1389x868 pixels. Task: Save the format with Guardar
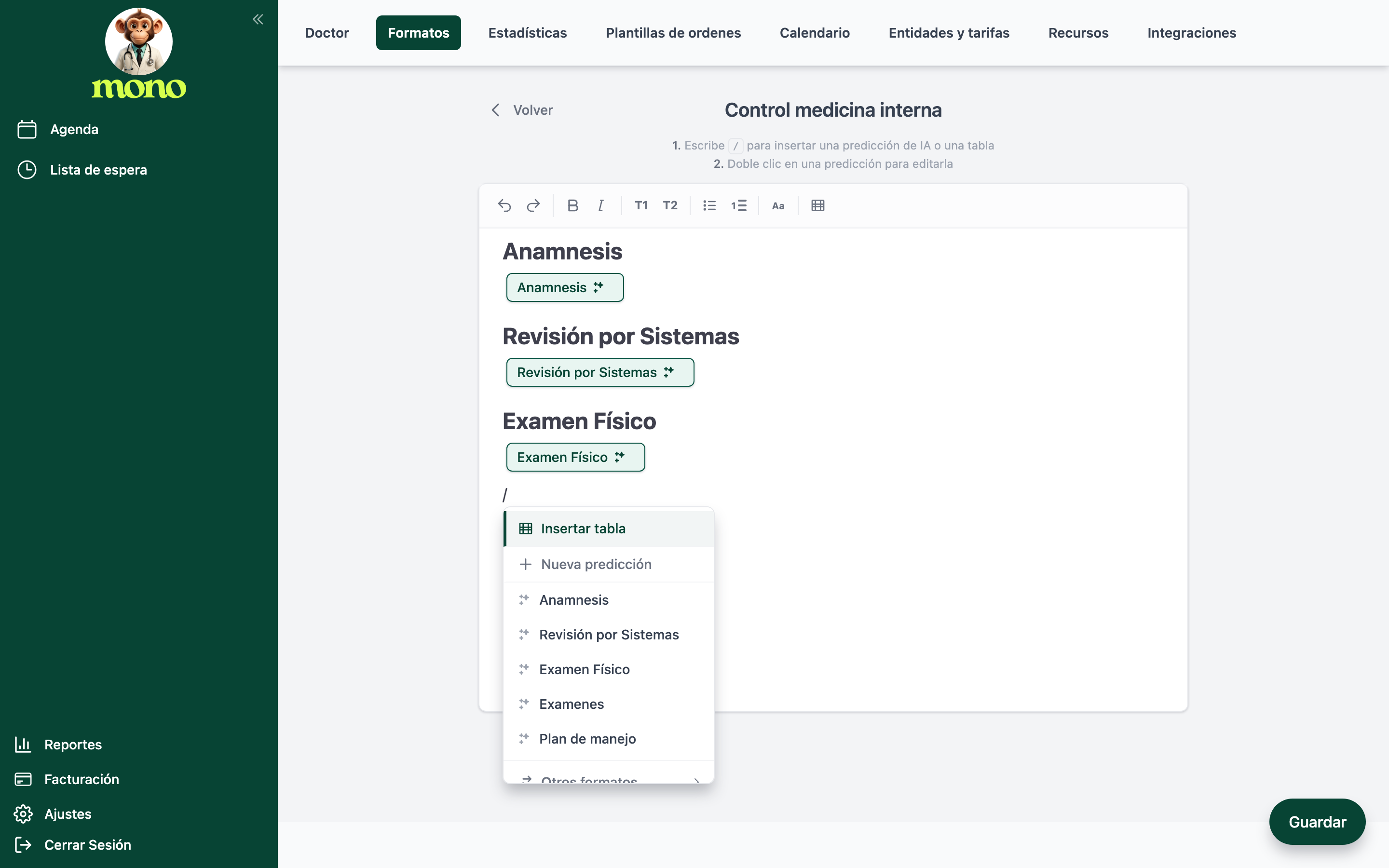point(1317,822)
